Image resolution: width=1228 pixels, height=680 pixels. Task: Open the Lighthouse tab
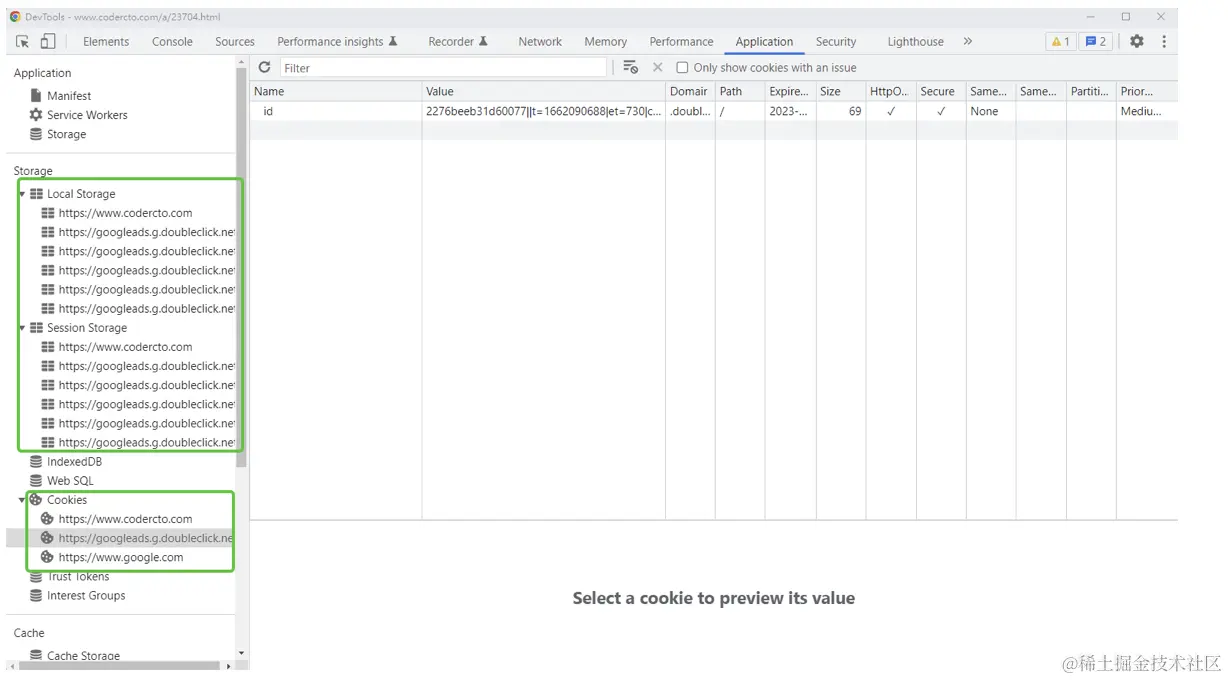(x=915, y=41)
